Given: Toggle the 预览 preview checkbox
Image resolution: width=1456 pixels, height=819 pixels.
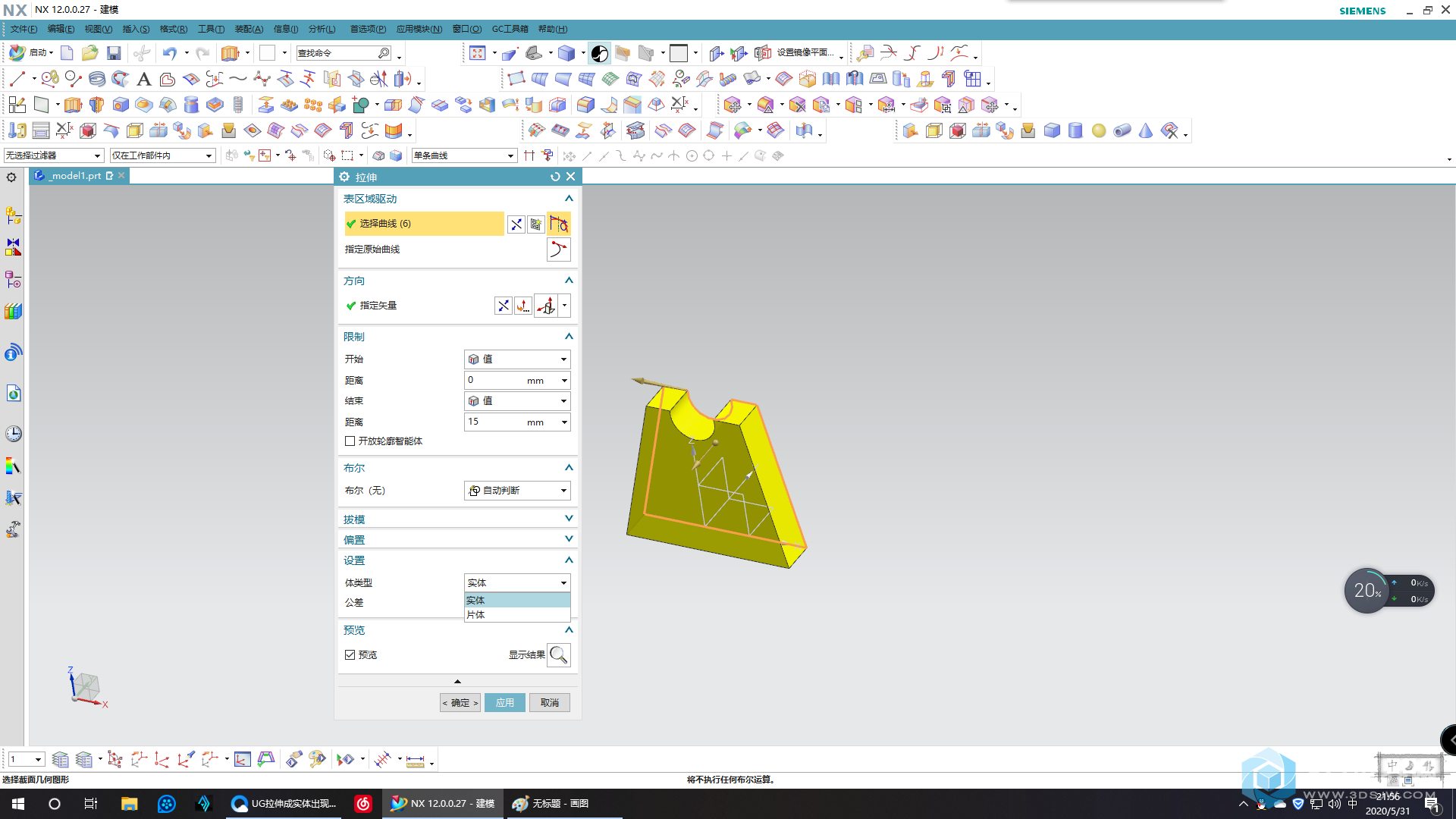Looking at the screenshot, I should pos(350,654).
